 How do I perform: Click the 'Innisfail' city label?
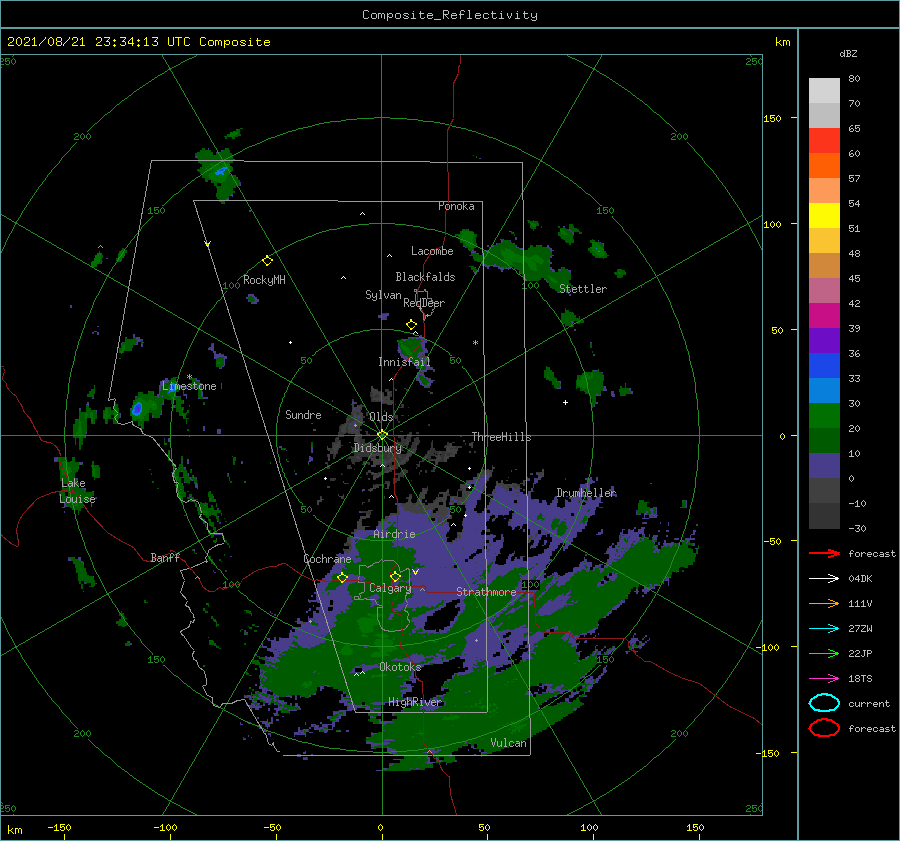404,362
